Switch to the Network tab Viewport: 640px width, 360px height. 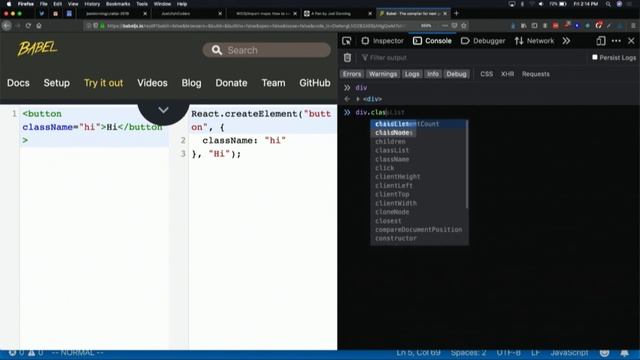pyautogui.click(x=534, y=41)
